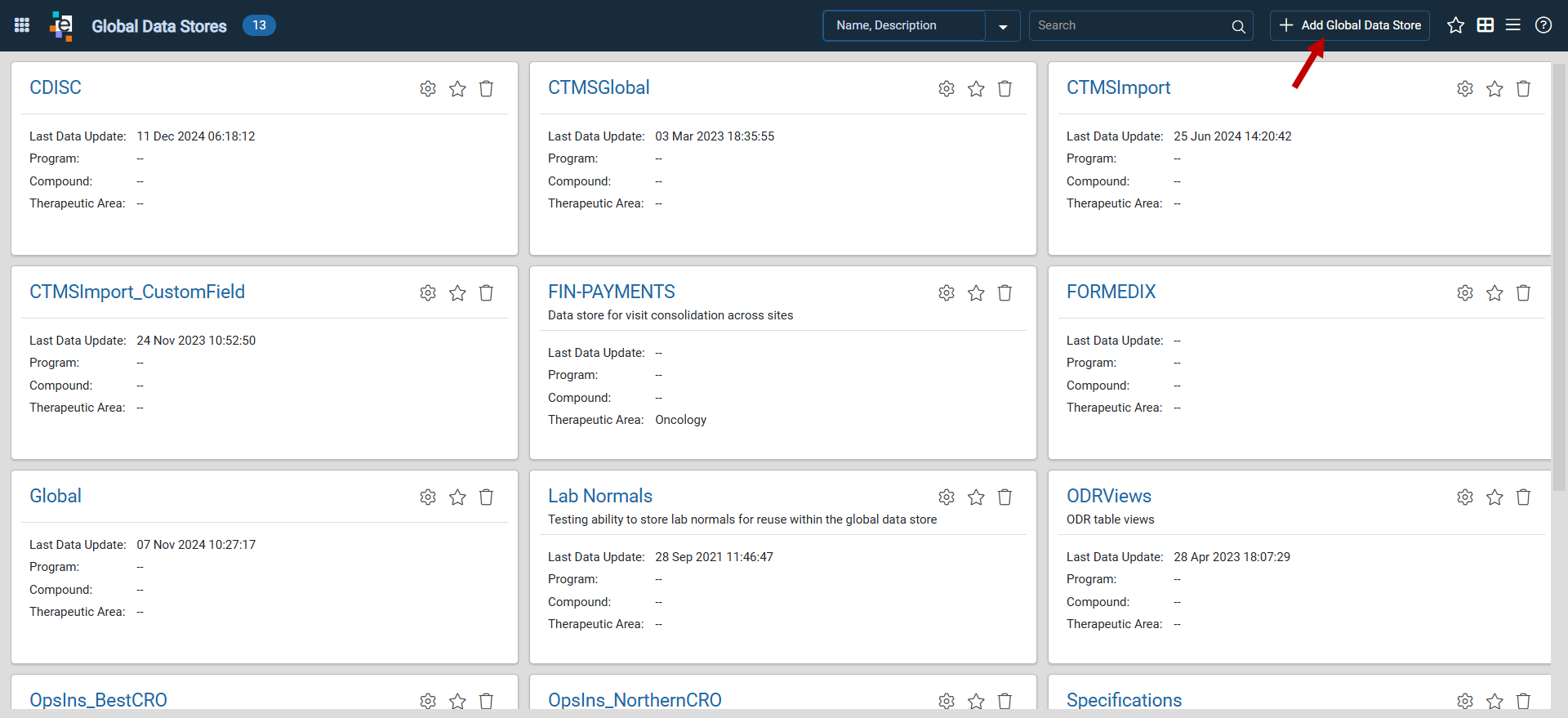This screenshot has height=718, width=1568.
Task: Switch to list view
Action: point(1513,25)
